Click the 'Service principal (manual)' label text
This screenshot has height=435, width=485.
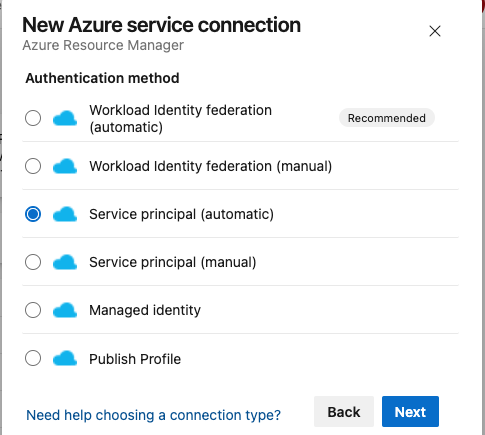pyautogui.click(x=173, y=262)
